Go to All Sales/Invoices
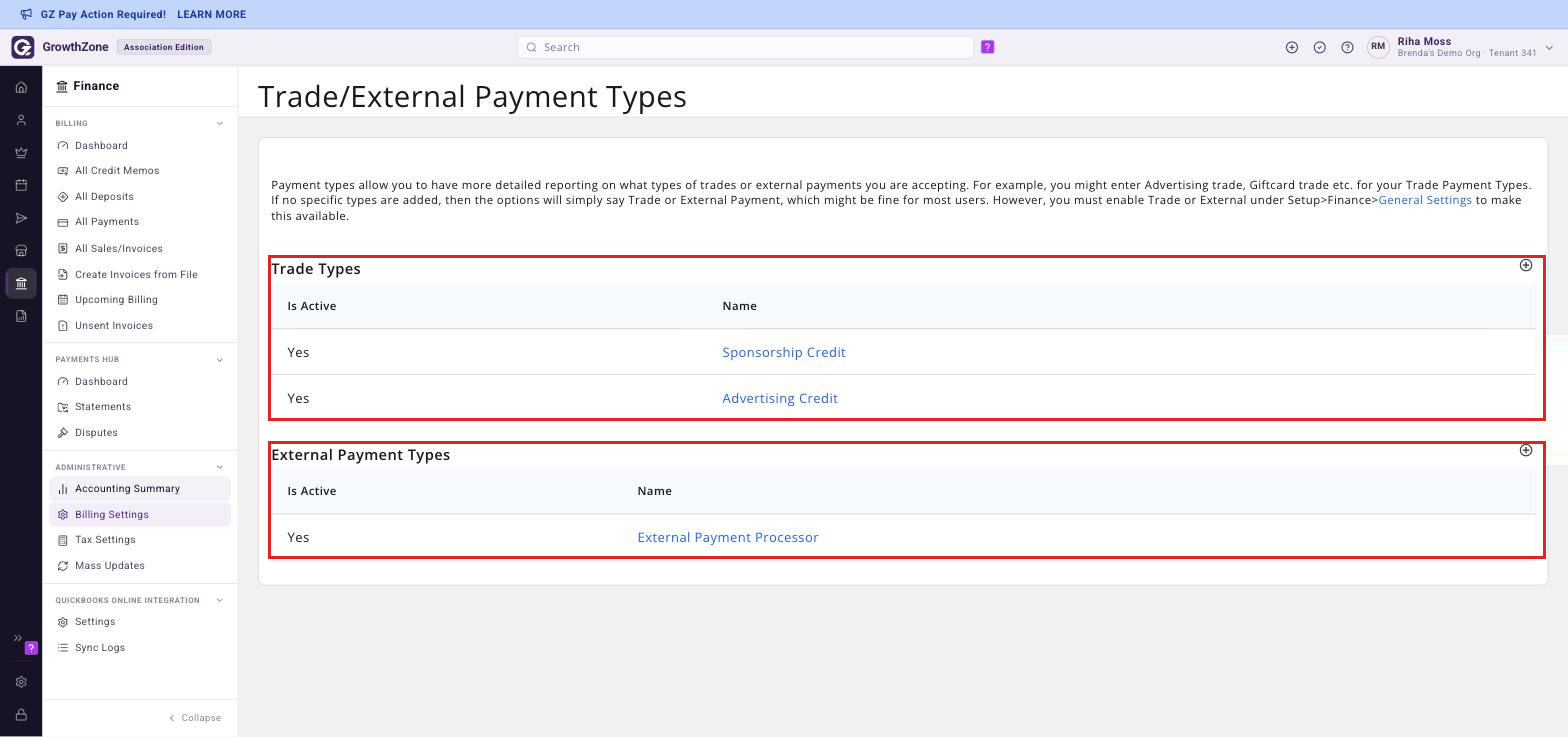 point(118,249)
